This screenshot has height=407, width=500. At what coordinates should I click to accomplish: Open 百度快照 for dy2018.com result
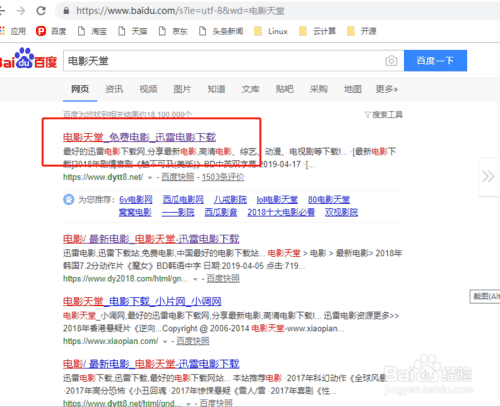tap(223, 279)
